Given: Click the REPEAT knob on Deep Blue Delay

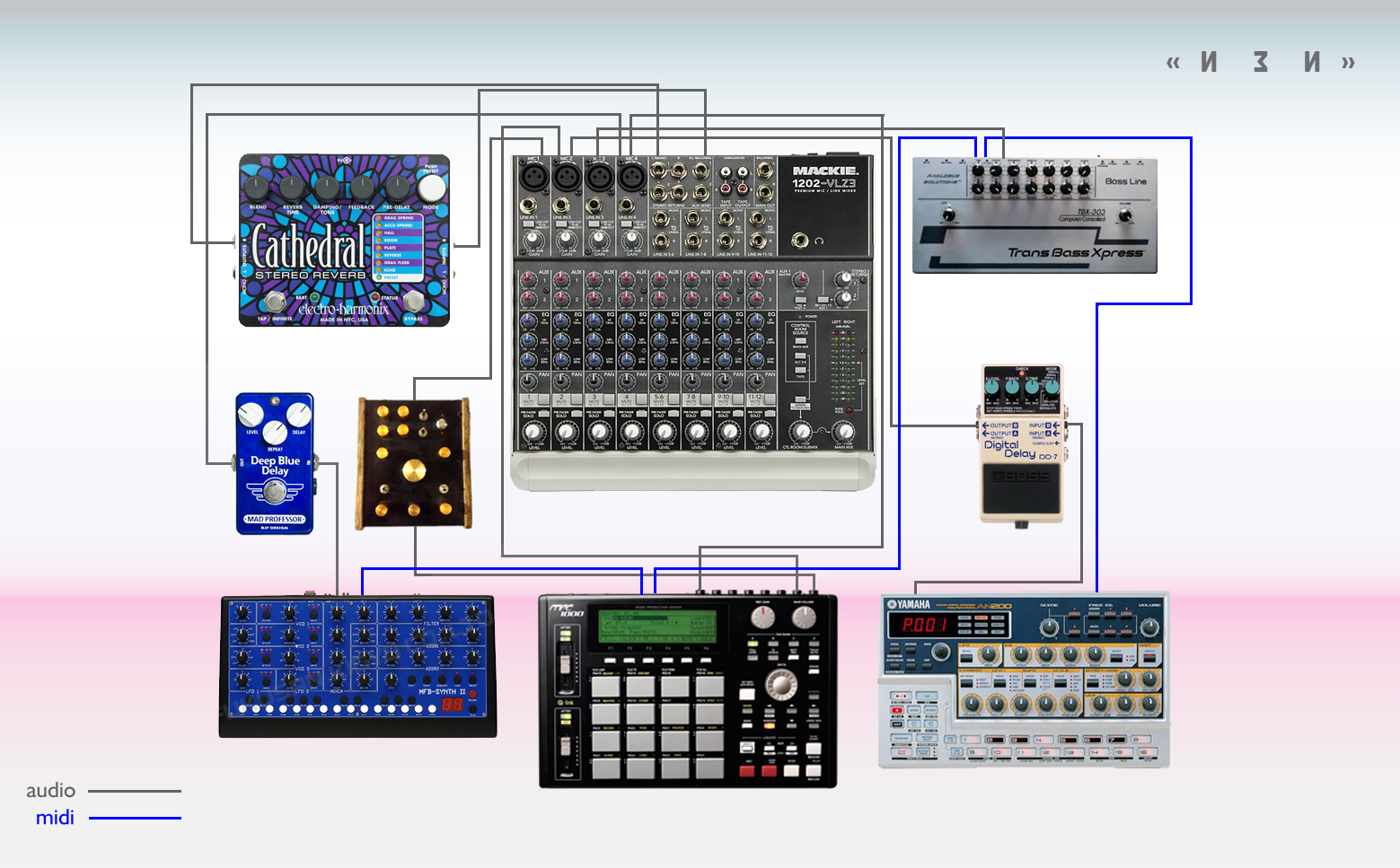Looking at the screenshot, I should (x=275, y=433).
